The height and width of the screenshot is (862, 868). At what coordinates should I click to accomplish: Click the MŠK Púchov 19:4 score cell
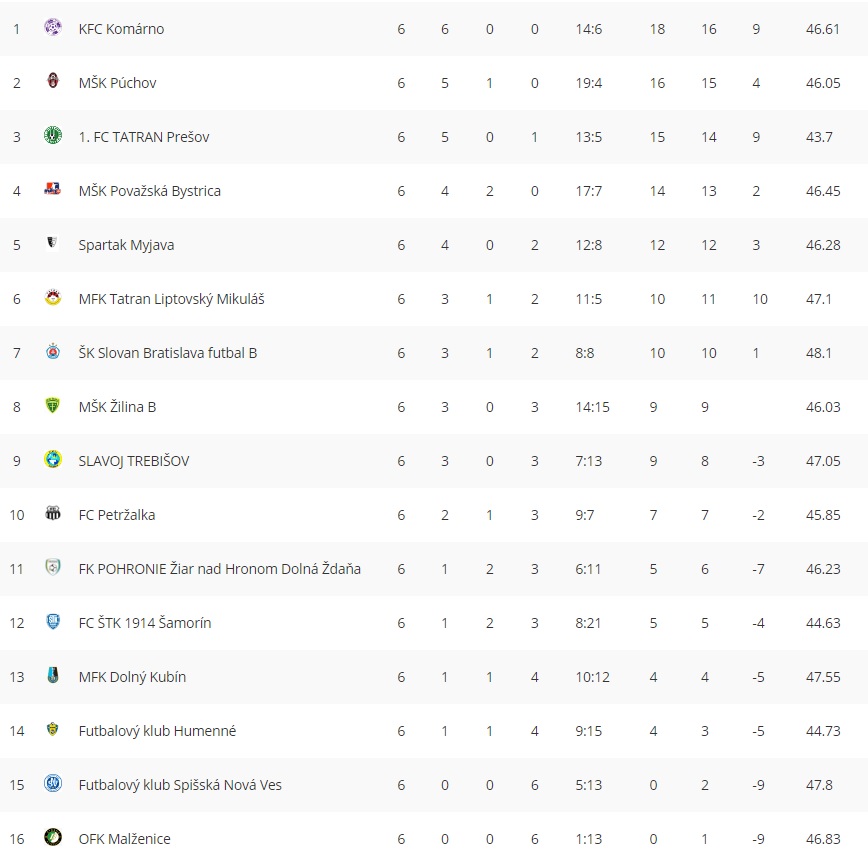[x=590, y=83]
